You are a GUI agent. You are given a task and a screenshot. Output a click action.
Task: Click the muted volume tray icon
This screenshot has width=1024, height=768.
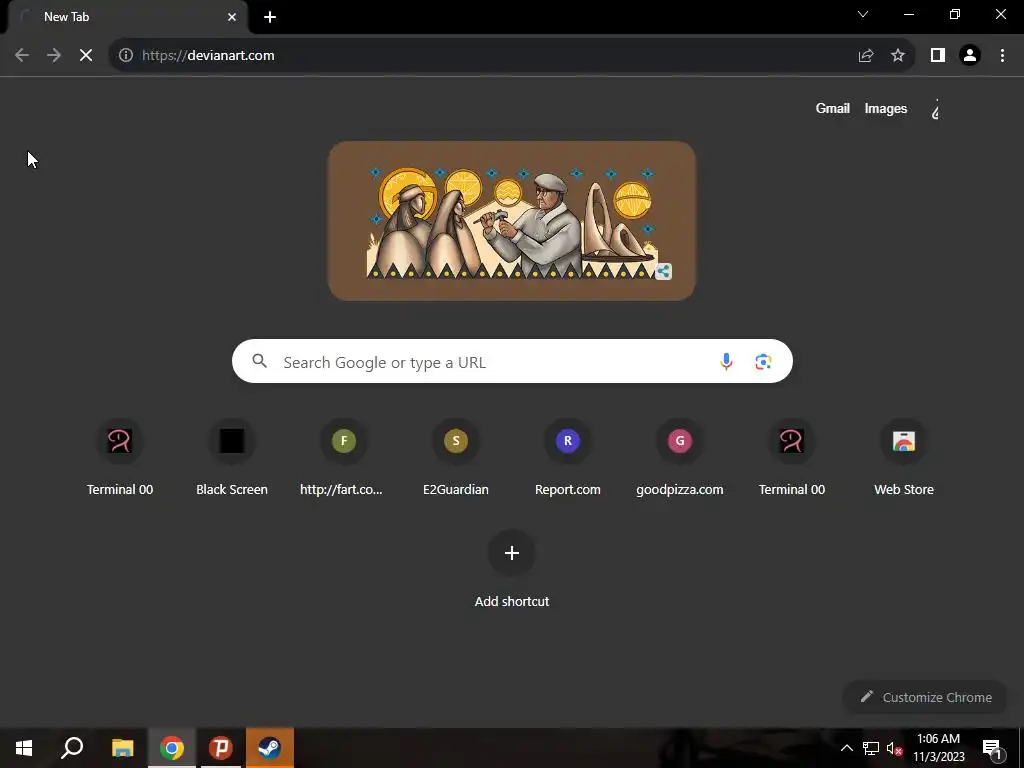(894, 748)
